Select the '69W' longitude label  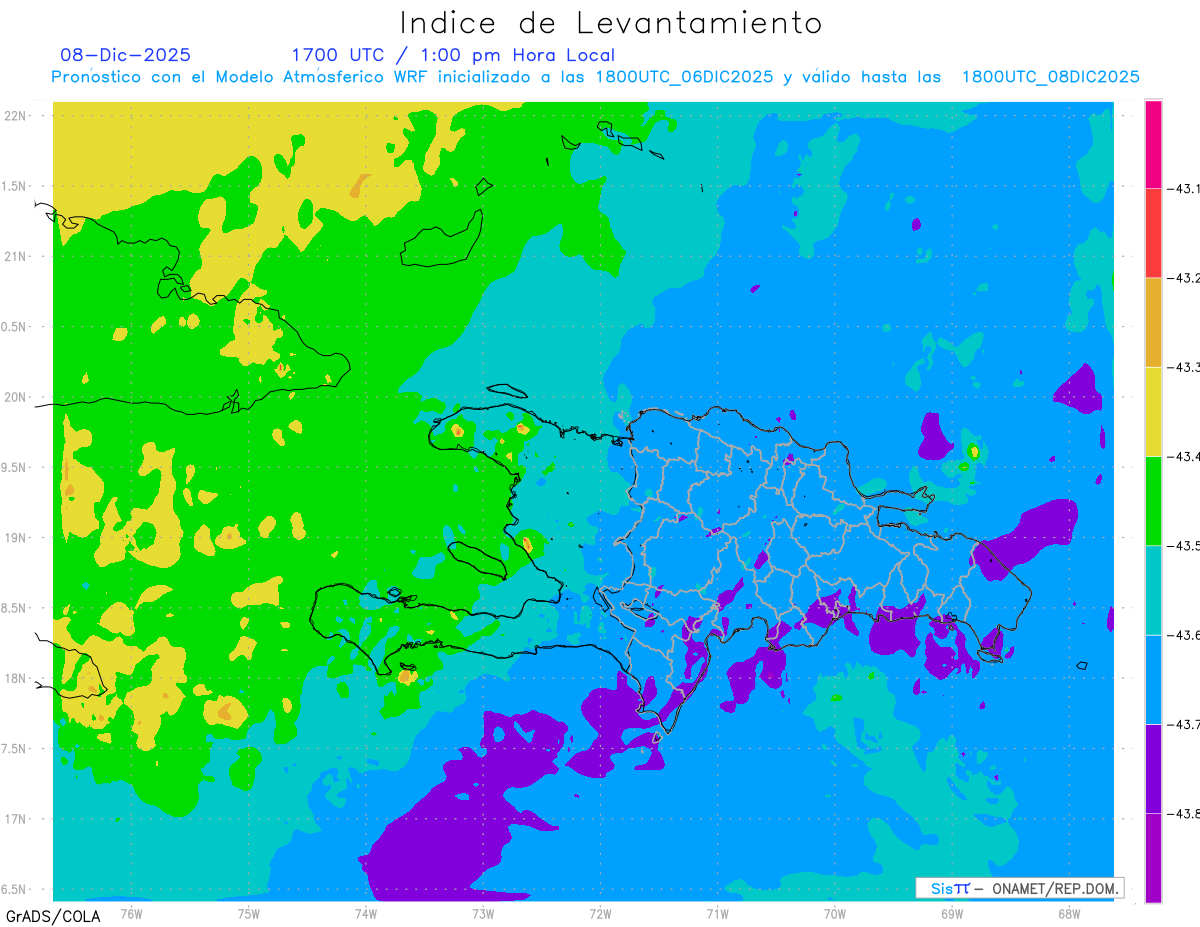(951, 913)
